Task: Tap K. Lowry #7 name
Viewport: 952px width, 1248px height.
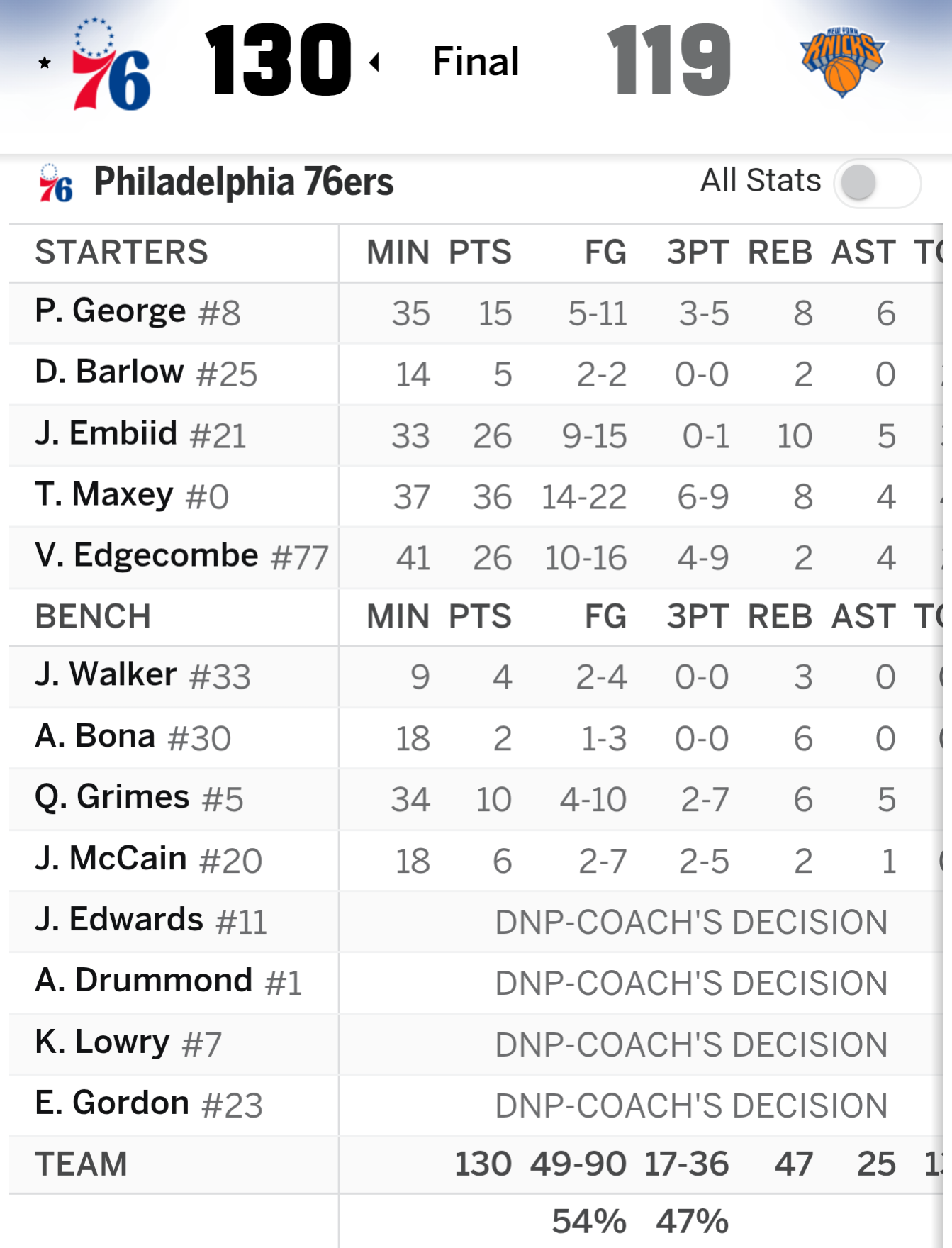Action: pyautogui.click(x=103, y=1042)
